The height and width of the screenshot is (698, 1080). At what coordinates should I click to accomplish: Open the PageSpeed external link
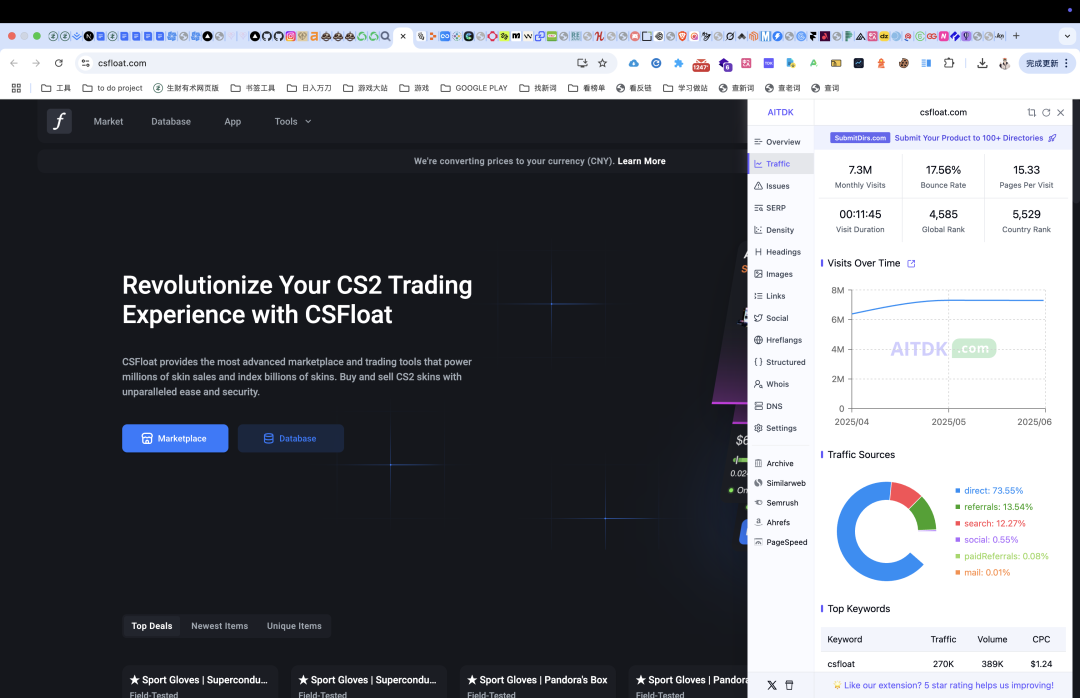[x=780, y=542]
